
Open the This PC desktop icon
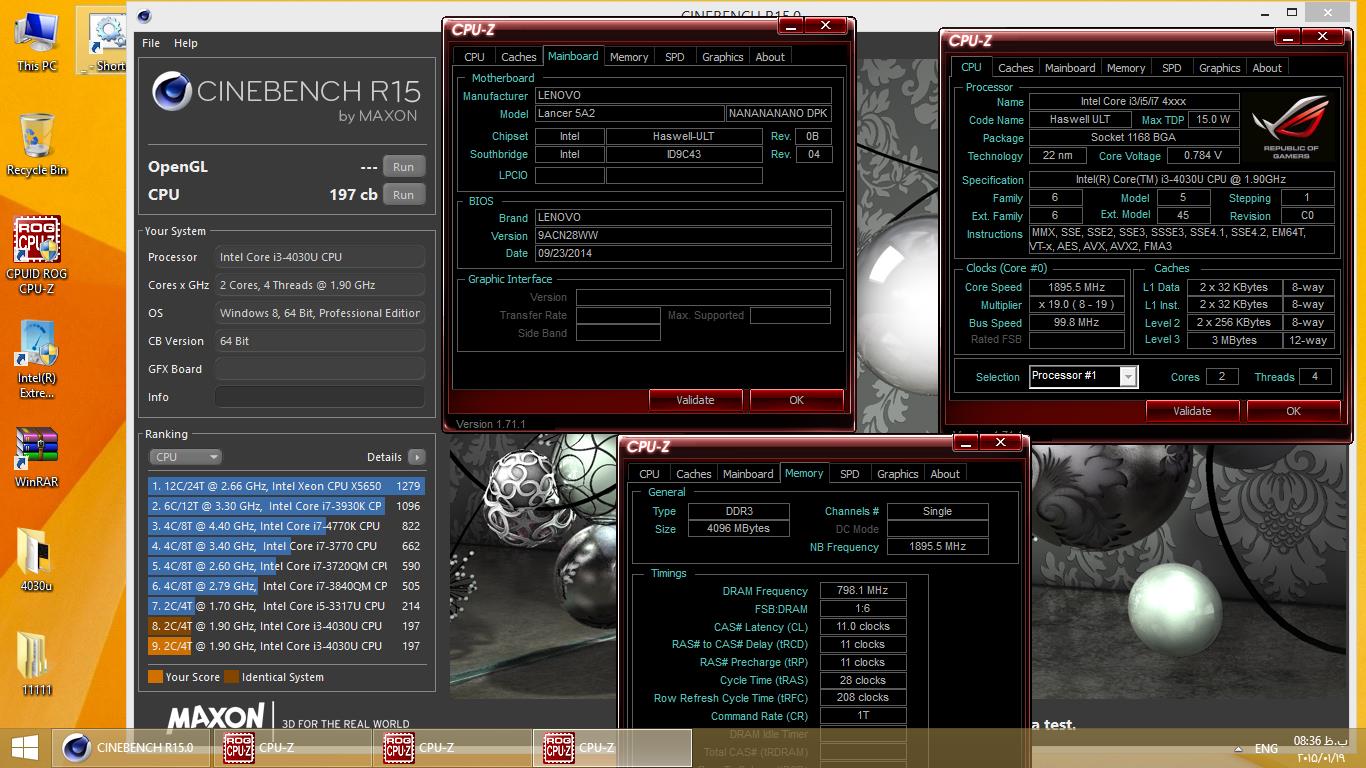[37, 42]
